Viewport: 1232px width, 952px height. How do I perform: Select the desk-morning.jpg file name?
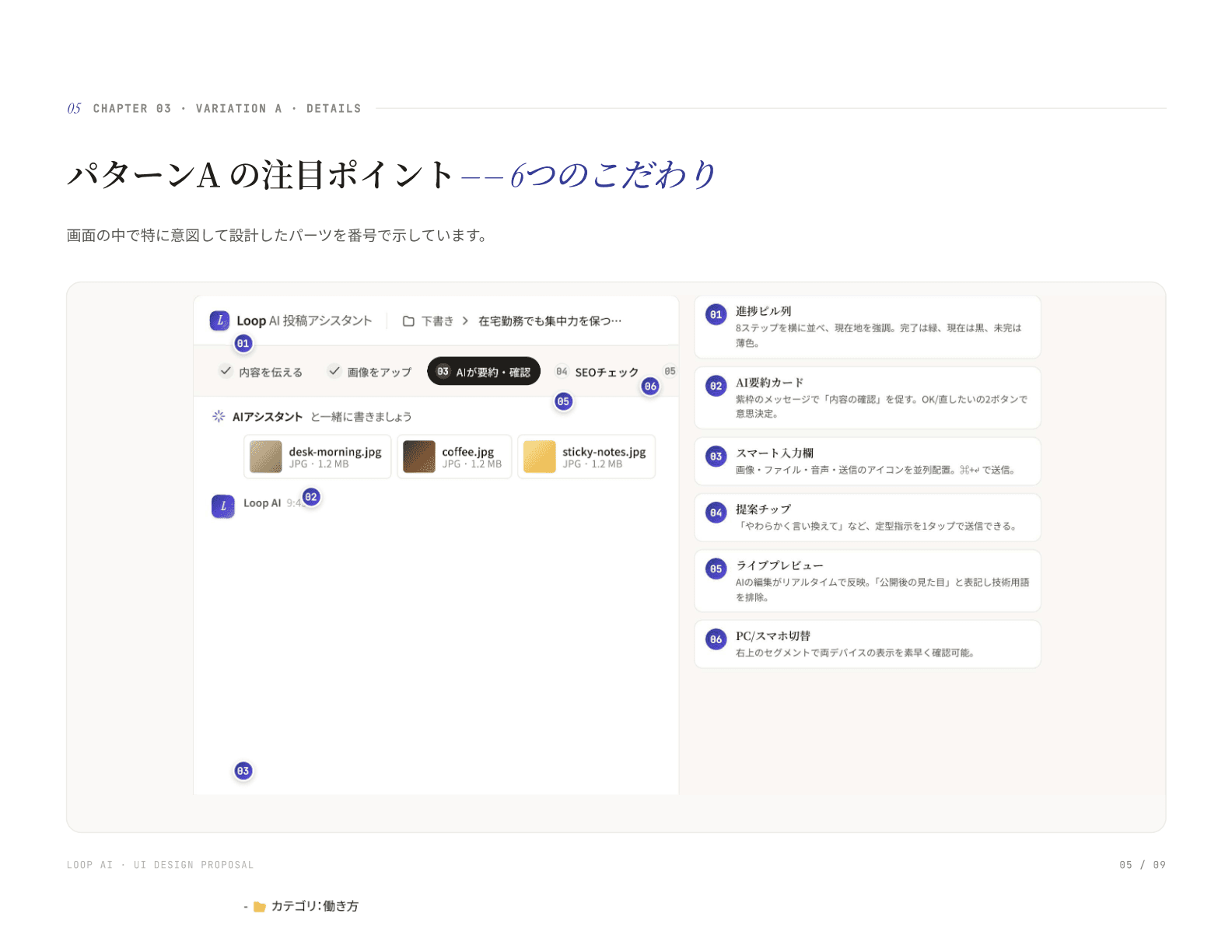tap(335, 451)
